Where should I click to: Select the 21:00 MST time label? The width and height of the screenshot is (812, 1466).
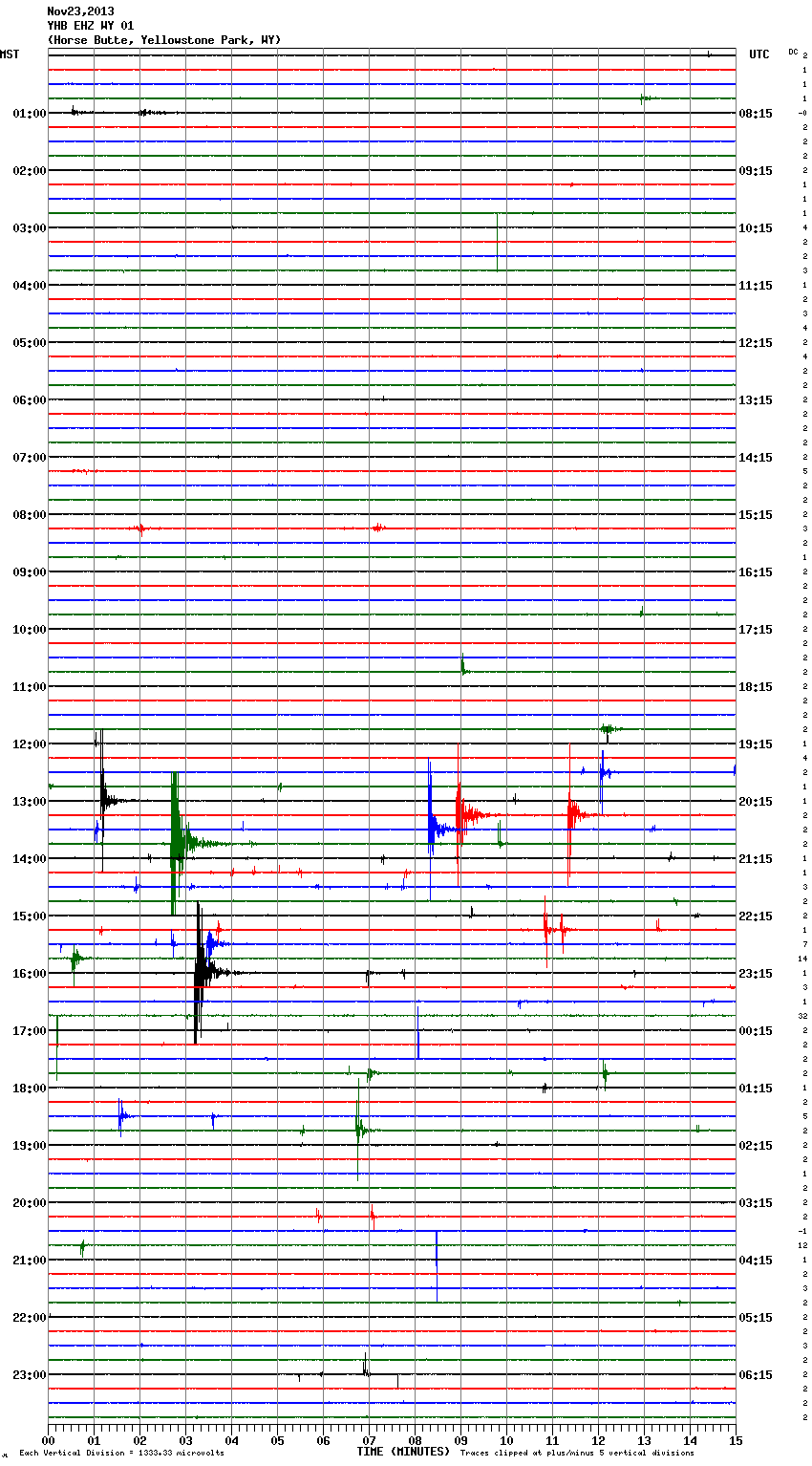(29, 1261)
